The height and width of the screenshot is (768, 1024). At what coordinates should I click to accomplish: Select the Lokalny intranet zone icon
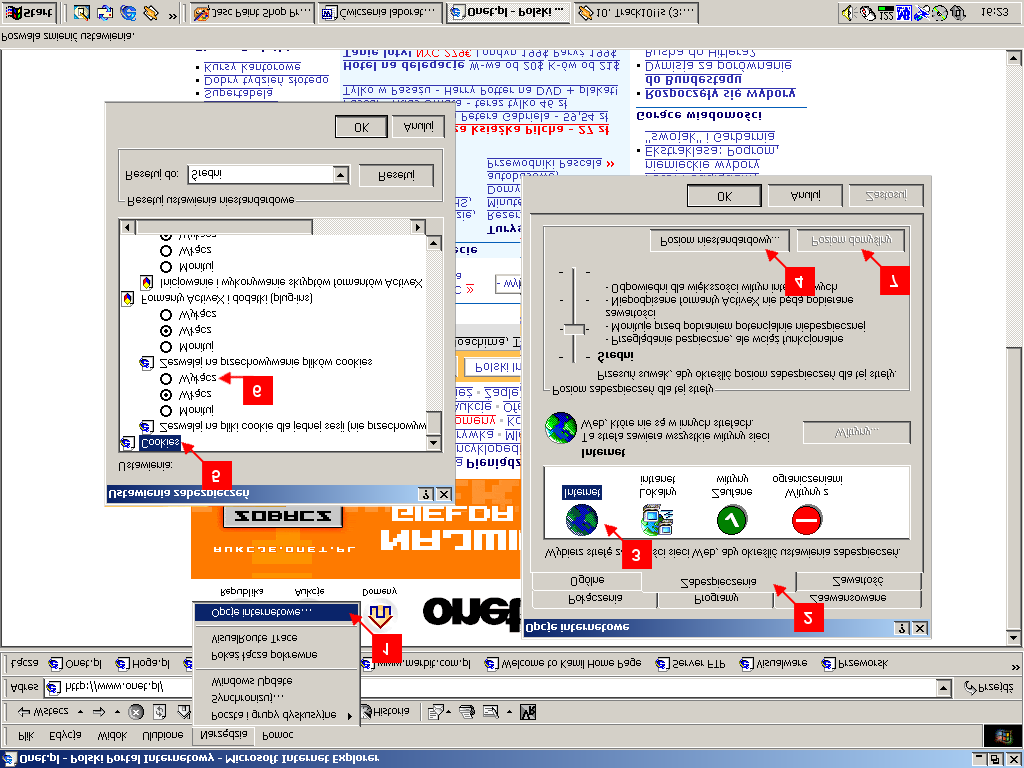tap(658, 520)
